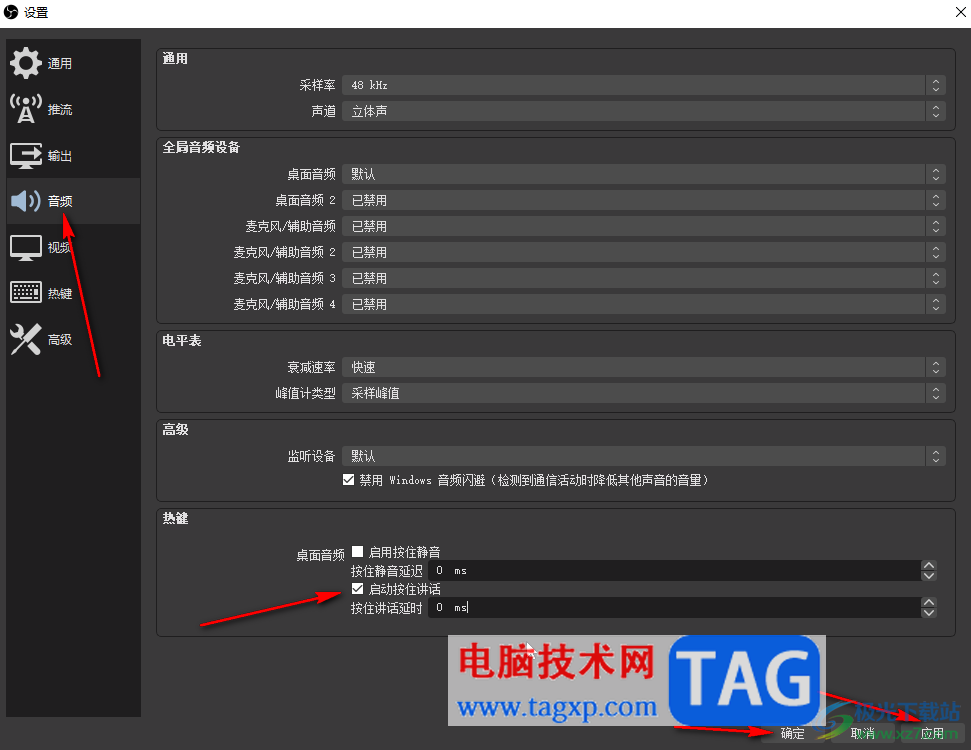The width and height of the screenshot is (971, 750).
Task: Switch to the 热键 tab label
Action: [59, 294]
